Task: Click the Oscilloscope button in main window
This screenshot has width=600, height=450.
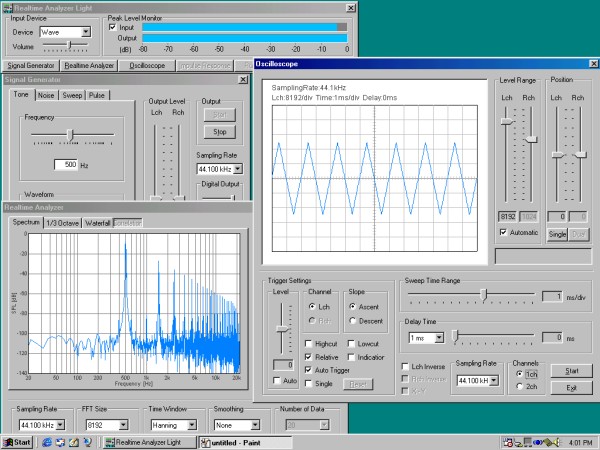Action: [147, 65]
